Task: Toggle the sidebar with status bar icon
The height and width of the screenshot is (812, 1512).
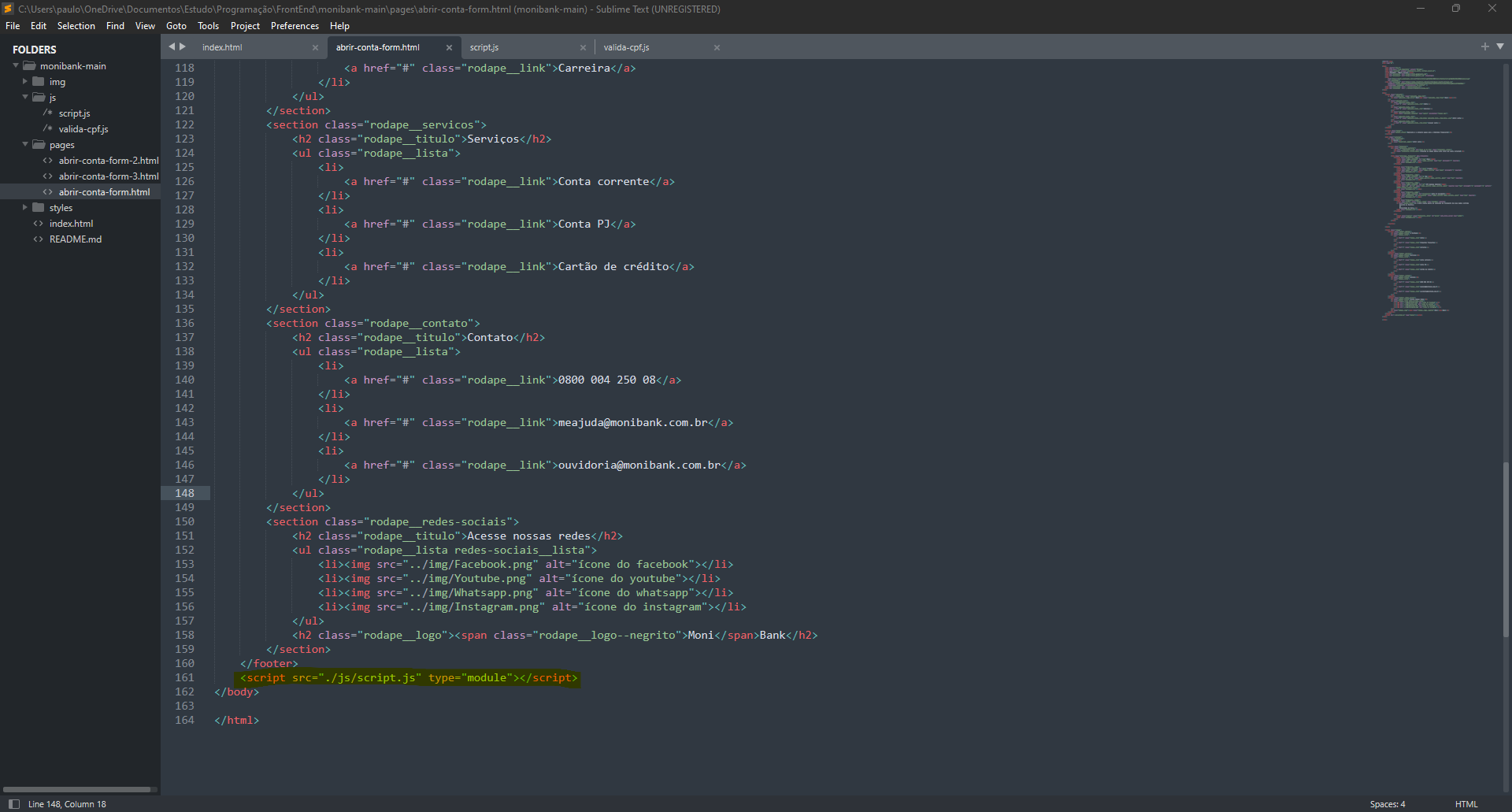Action: click(13, 804)
